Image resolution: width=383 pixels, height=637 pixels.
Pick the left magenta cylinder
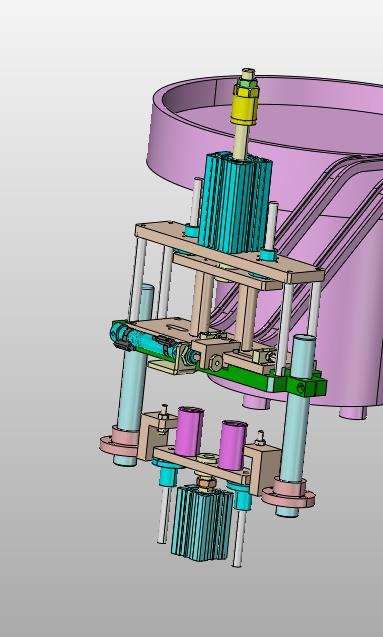tap(189, 431)
